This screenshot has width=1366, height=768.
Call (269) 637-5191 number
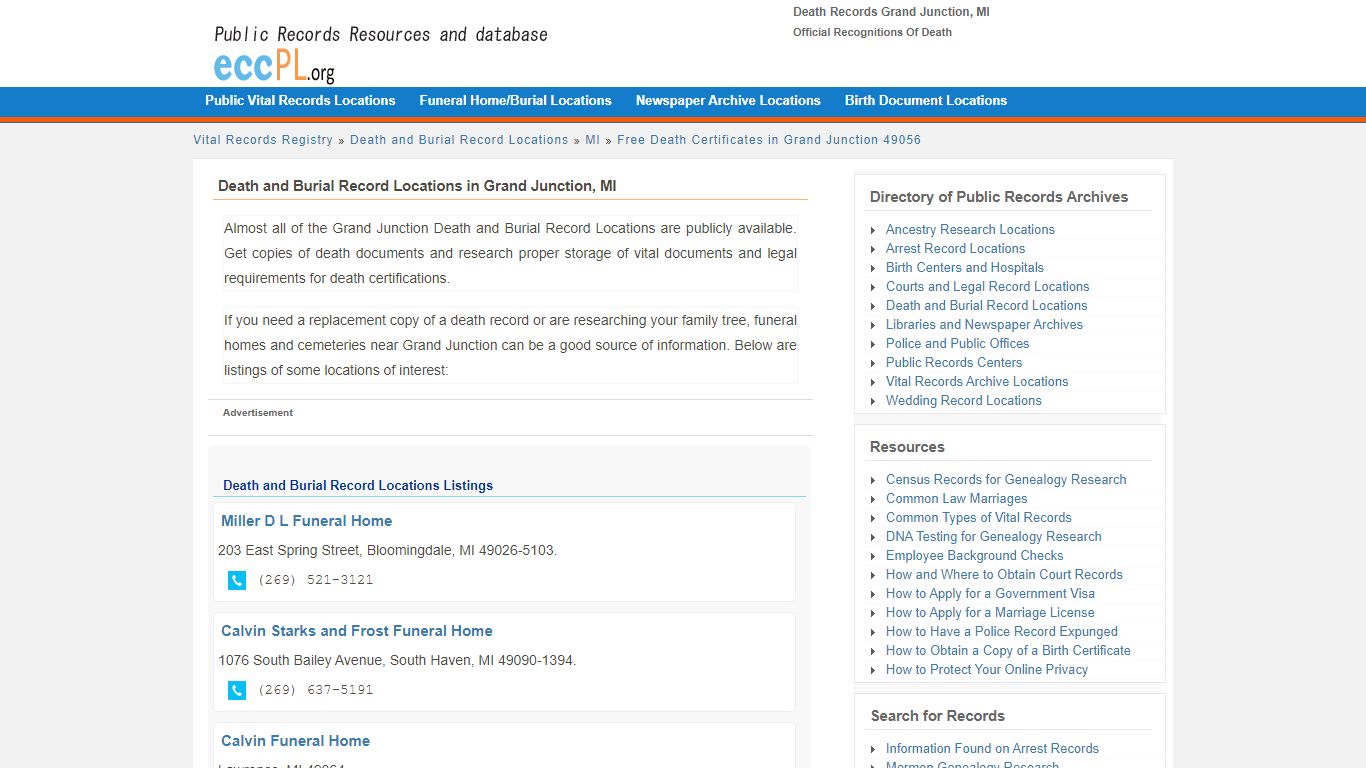[315, 690]
